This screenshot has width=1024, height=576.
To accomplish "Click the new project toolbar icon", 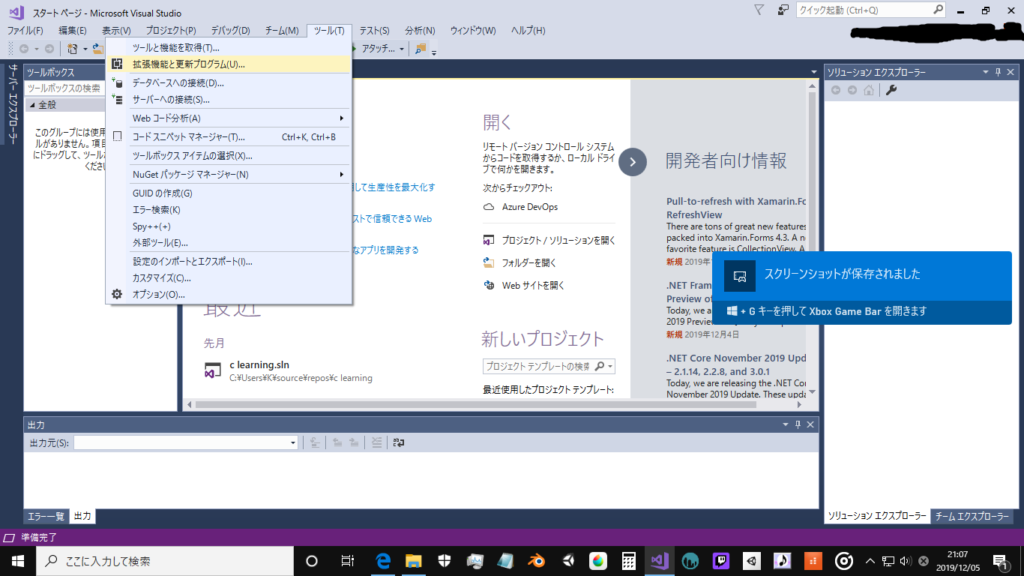I will point(72,49).
